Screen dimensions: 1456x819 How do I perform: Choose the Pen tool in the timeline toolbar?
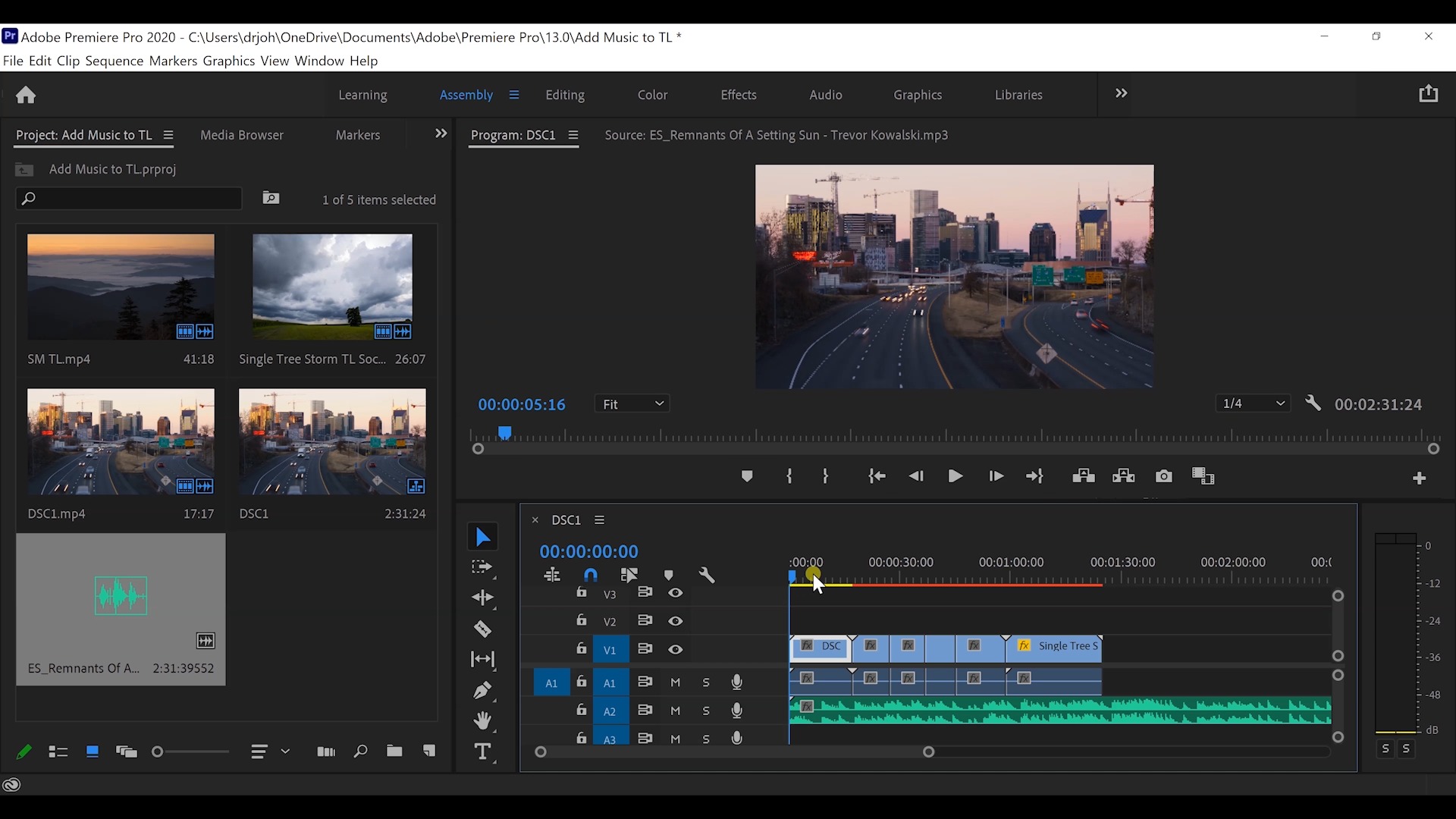483,690
